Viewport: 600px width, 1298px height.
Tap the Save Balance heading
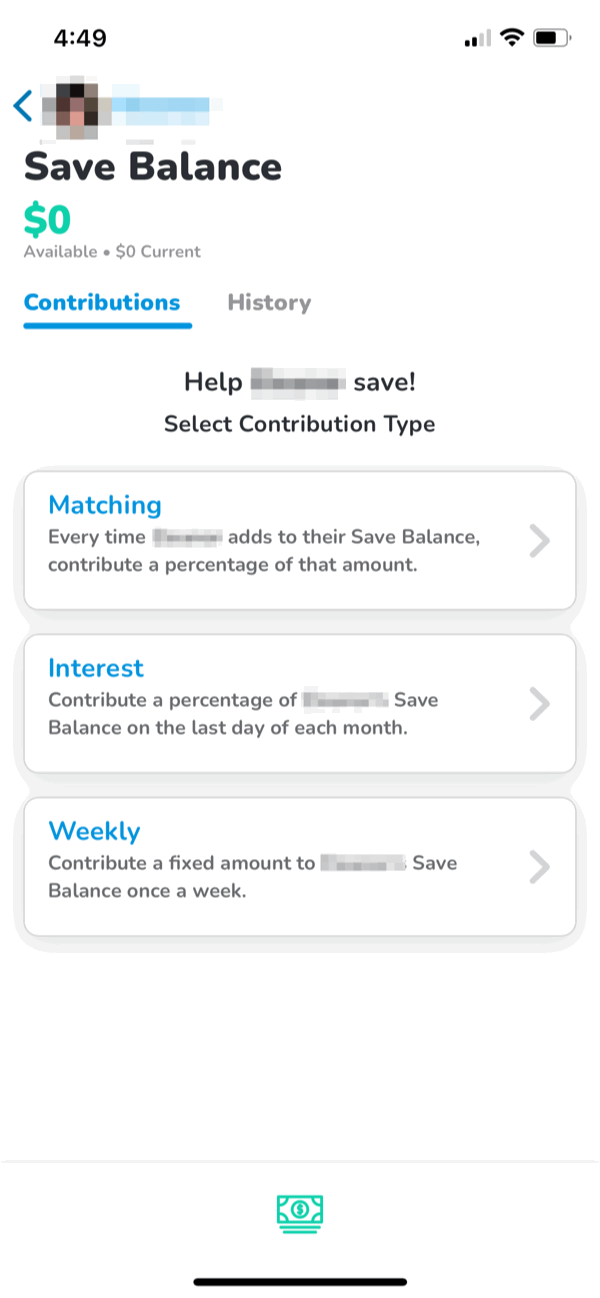(x=153, y=167)
